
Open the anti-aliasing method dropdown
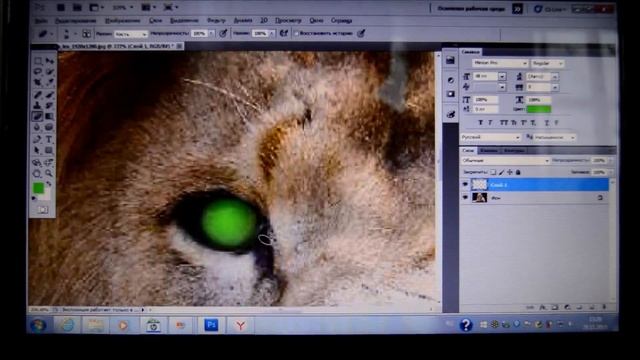554,137
